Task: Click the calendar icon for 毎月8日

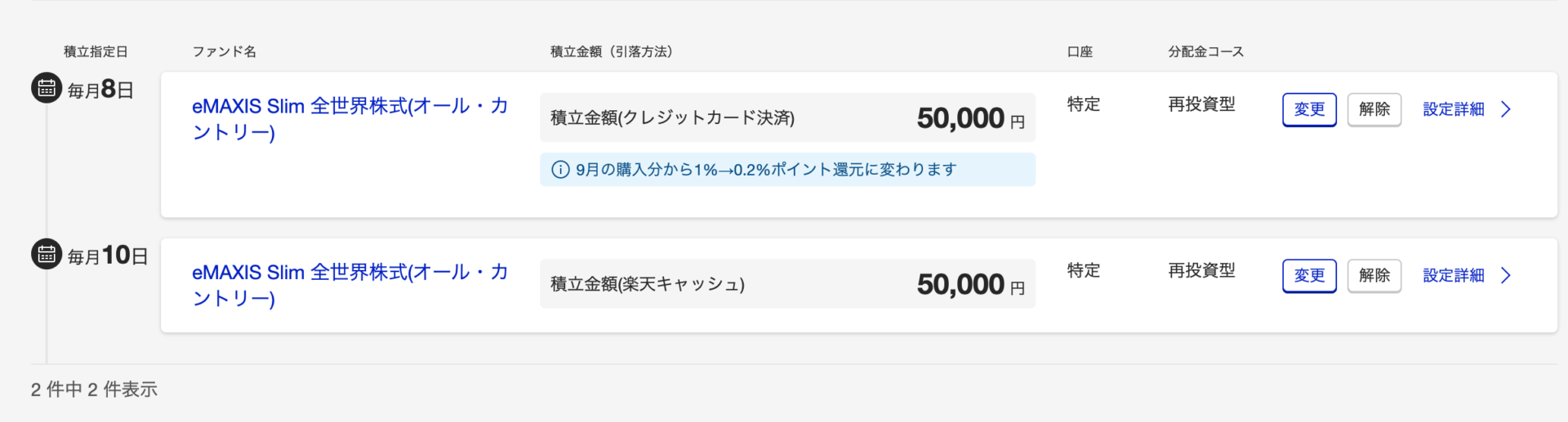Action: click(47, 87)
